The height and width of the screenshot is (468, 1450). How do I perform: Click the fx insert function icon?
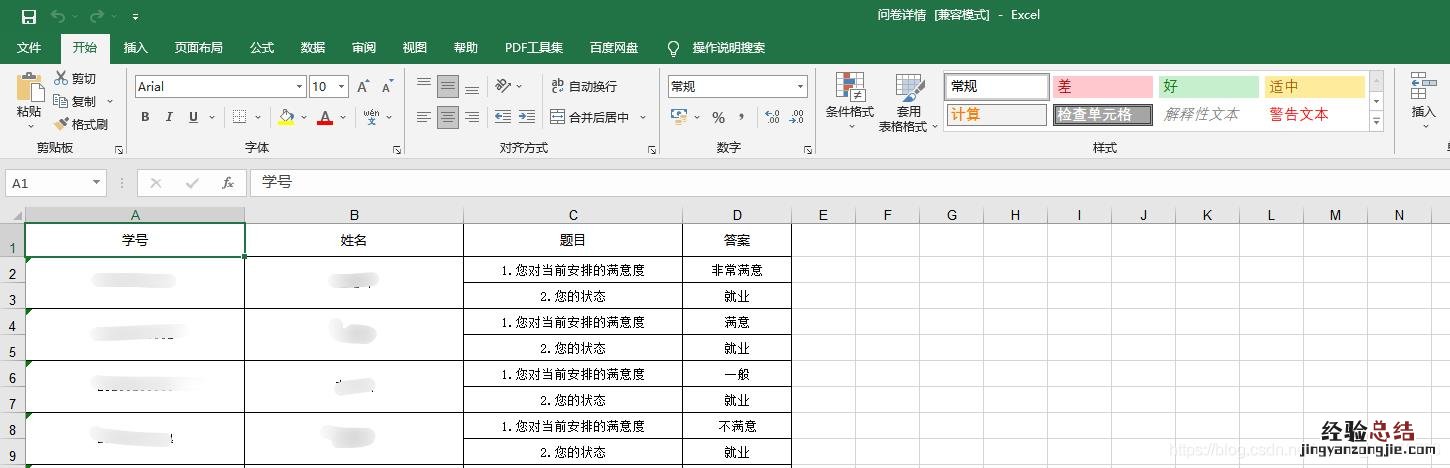click(x=228, y=183)
